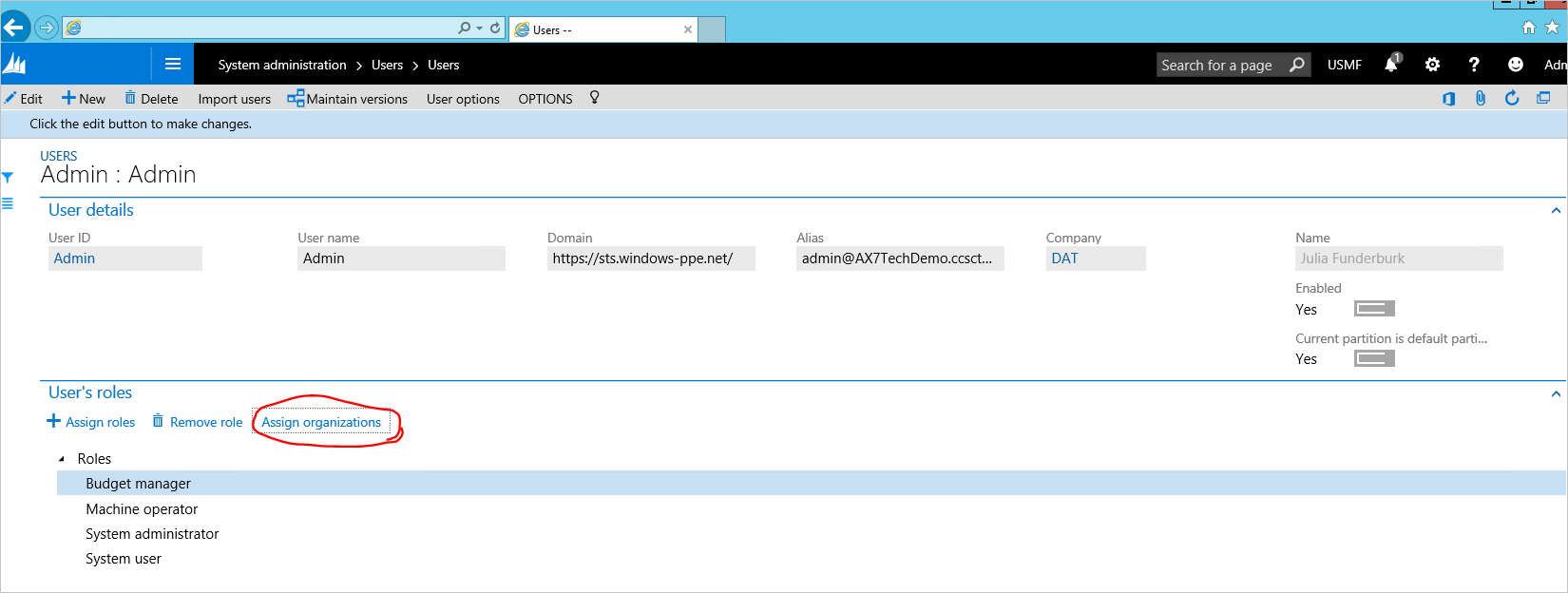Click the Dynamics logo in top-left corner
Viewport: 1568px width, 593px height.
pyautogui.click(x=14, y=64)
